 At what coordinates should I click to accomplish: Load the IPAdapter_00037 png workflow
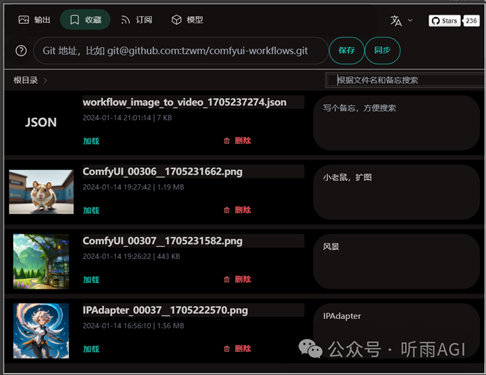[x=91, y=349]
